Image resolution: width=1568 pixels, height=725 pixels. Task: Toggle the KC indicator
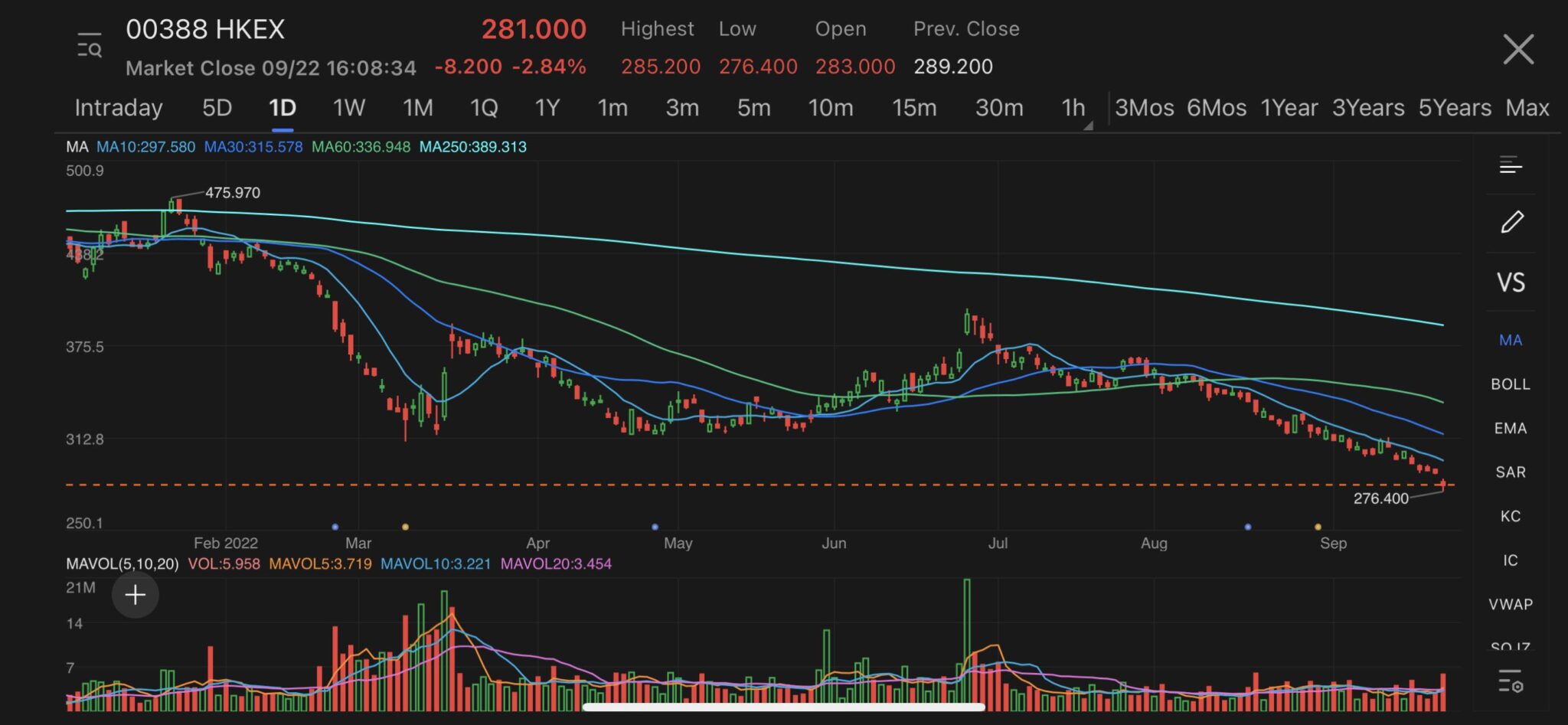(1511, 516)
